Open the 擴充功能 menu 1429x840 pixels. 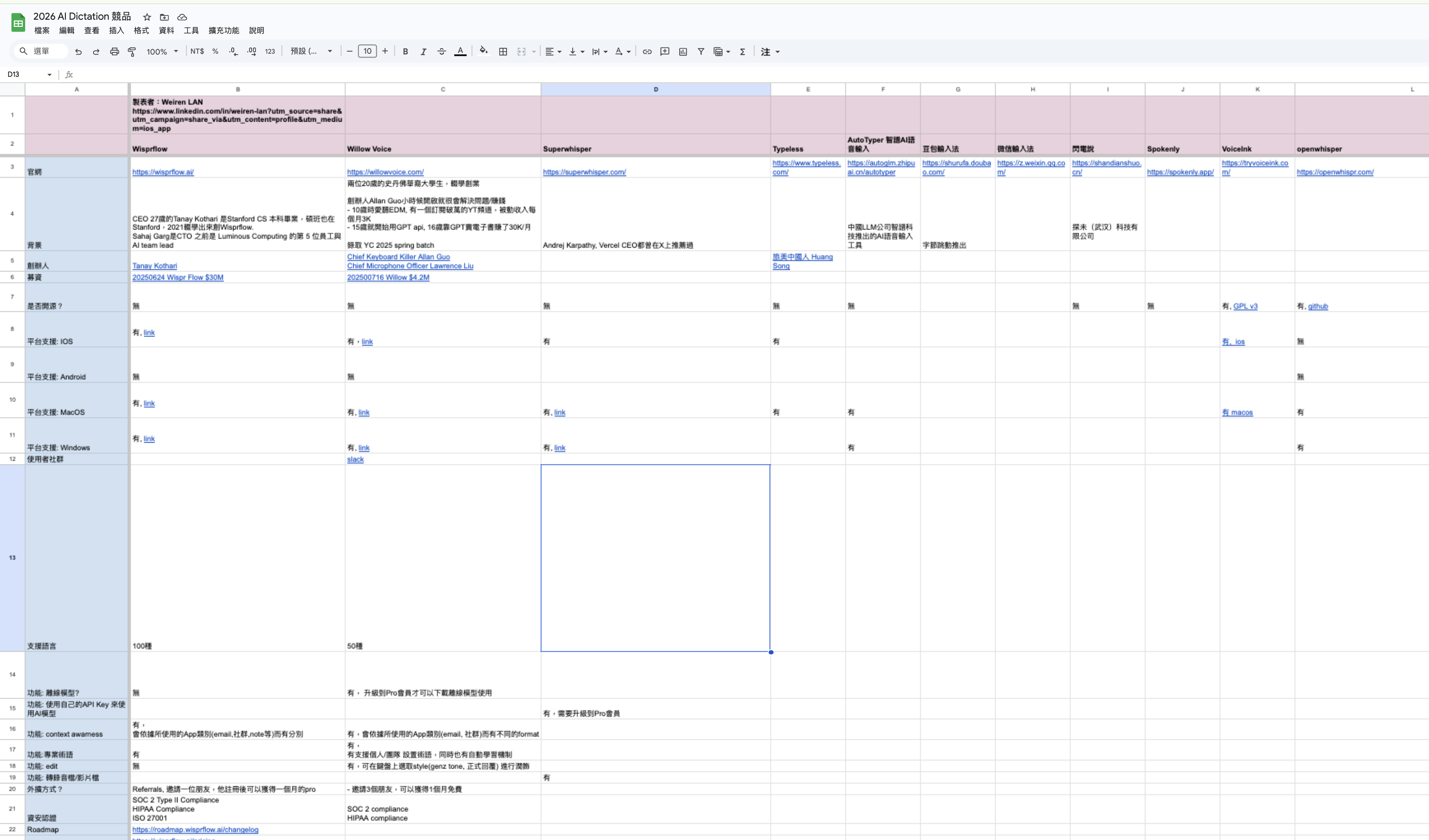tap(224, 31)
